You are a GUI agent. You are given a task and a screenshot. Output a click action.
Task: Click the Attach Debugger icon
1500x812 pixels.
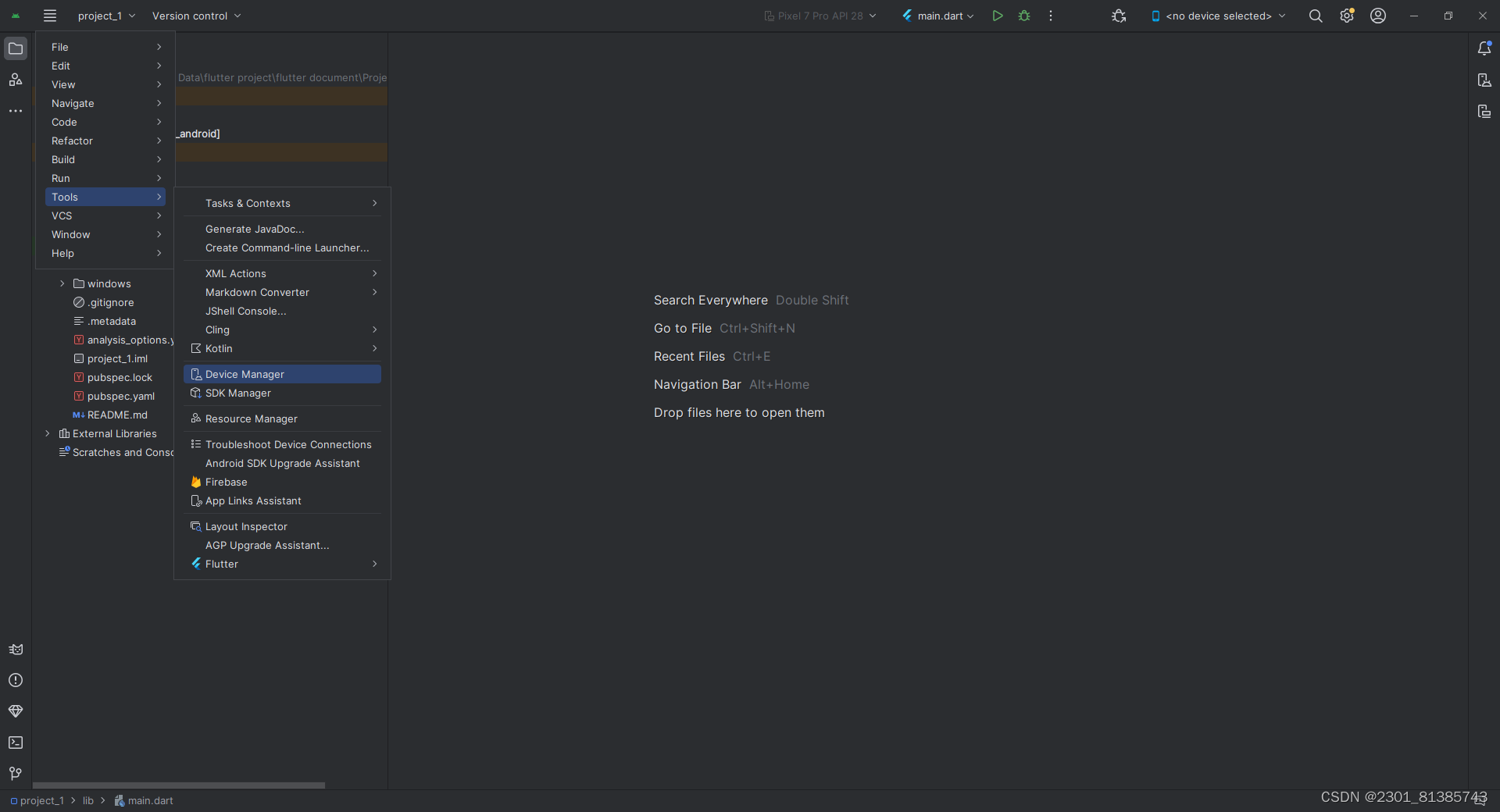1119,16
